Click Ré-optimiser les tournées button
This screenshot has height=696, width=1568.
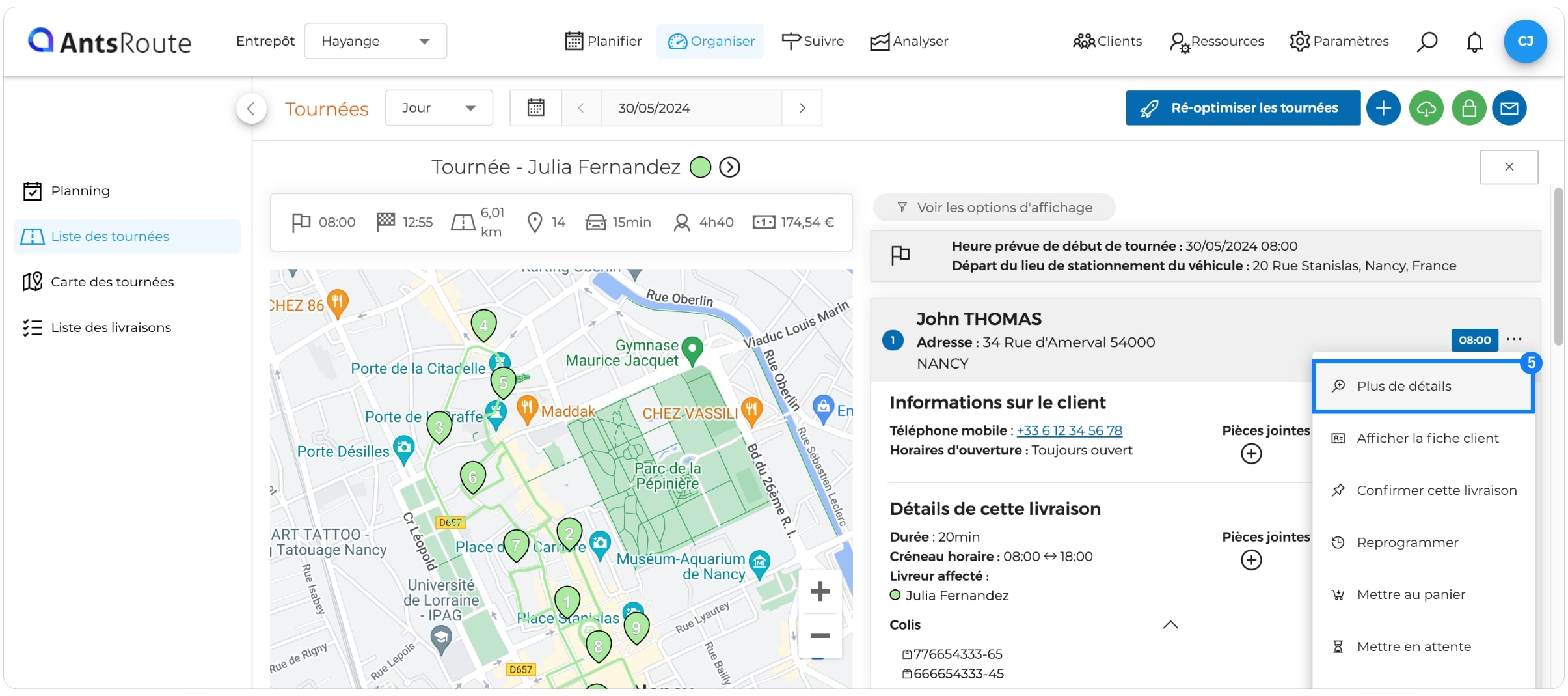coord(1243,108)
